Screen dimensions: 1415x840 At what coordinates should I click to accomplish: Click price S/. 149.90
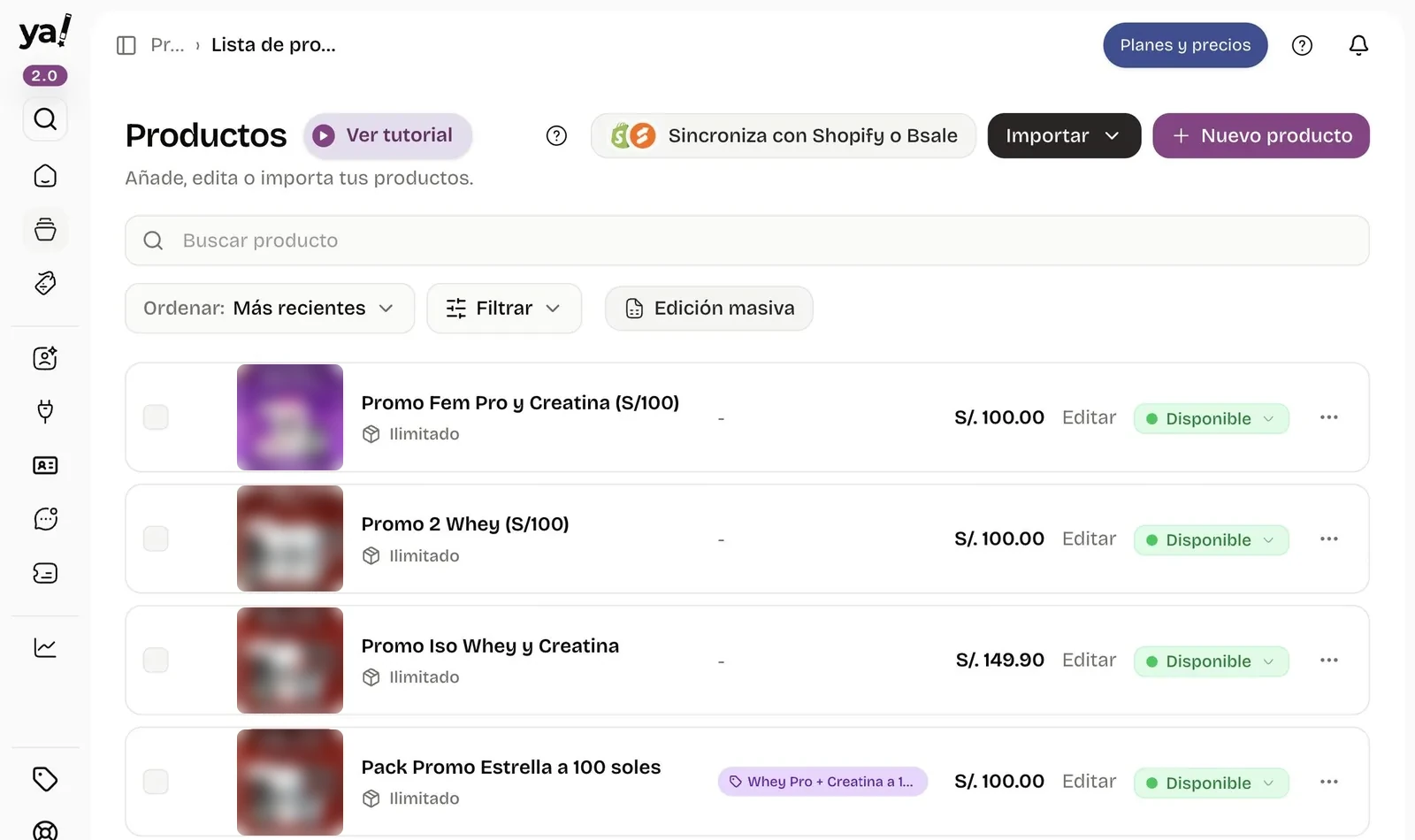coord(1000,661)
